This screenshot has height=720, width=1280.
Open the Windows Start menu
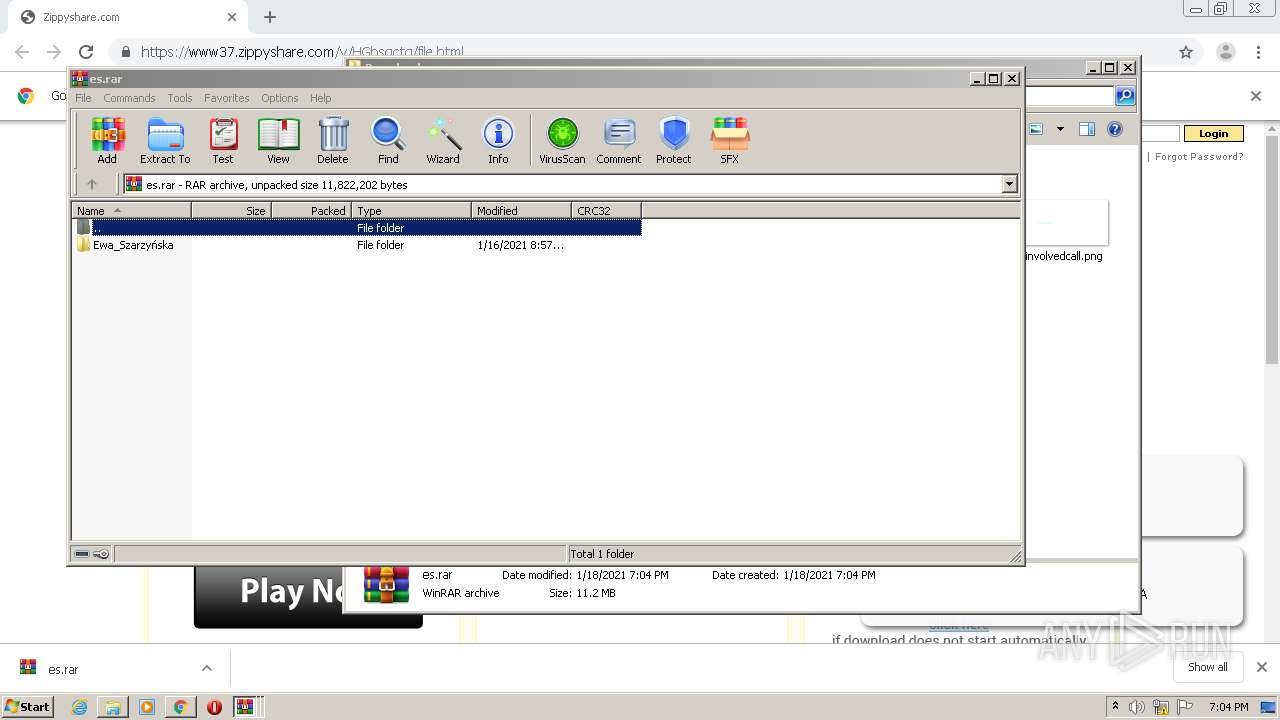[x=27, y=706]
